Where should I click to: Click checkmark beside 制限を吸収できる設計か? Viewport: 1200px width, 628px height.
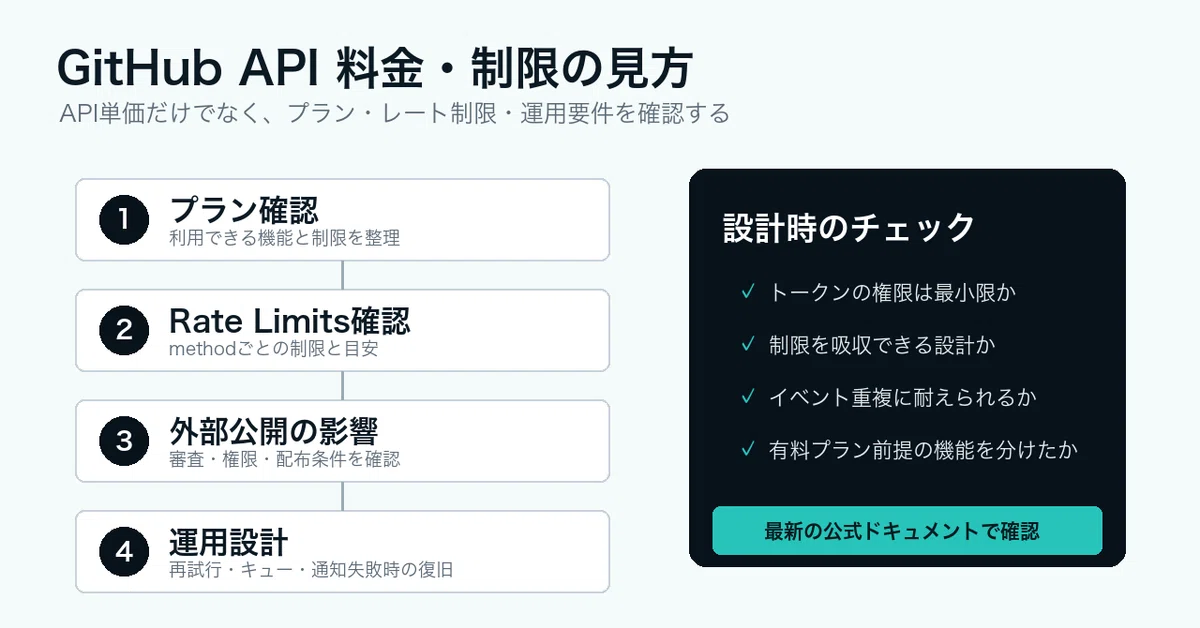tap(747, 344)
